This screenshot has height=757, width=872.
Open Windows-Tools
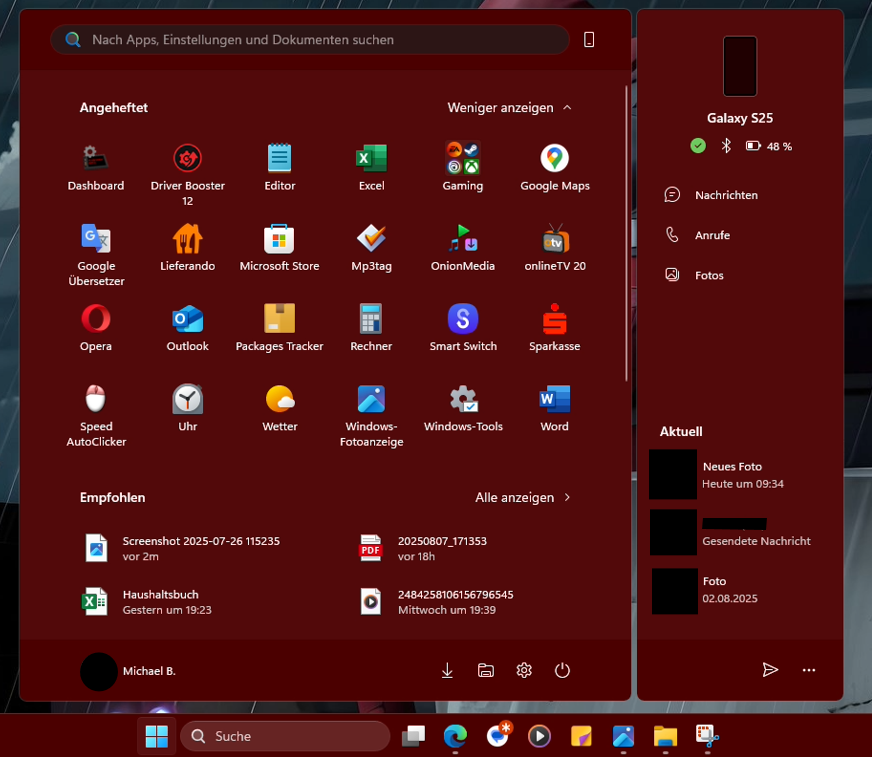click(463, 408)
